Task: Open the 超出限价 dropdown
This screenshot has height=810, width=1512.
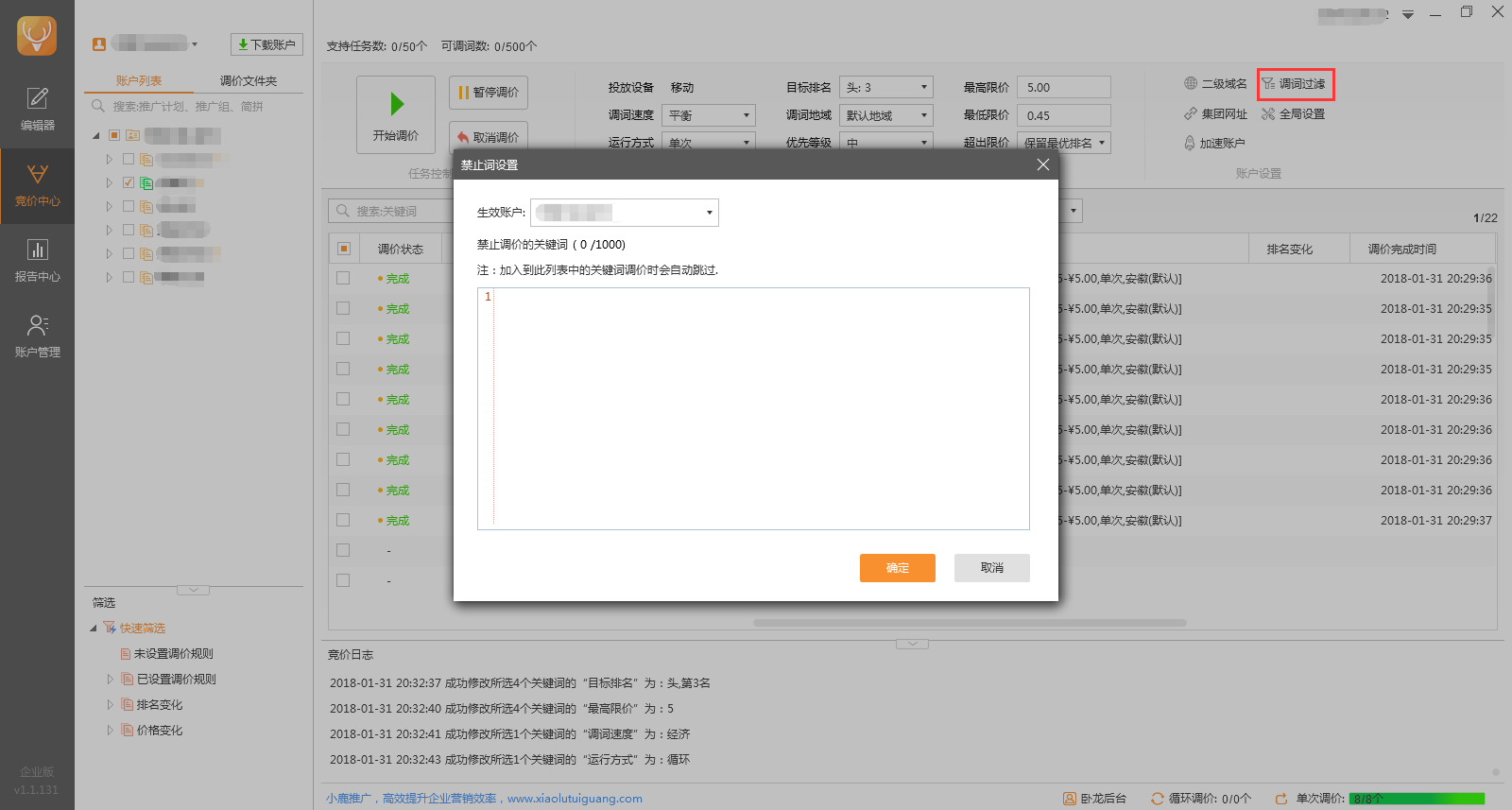Action: pyautogui.click(x=1064, y=143)
